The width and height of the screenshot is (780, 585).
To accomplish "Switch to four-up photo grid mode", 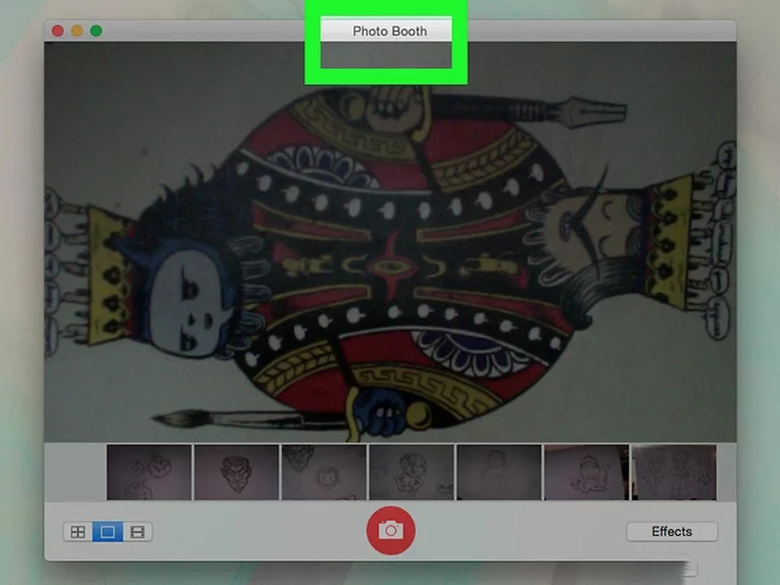I will click(77, 532).
